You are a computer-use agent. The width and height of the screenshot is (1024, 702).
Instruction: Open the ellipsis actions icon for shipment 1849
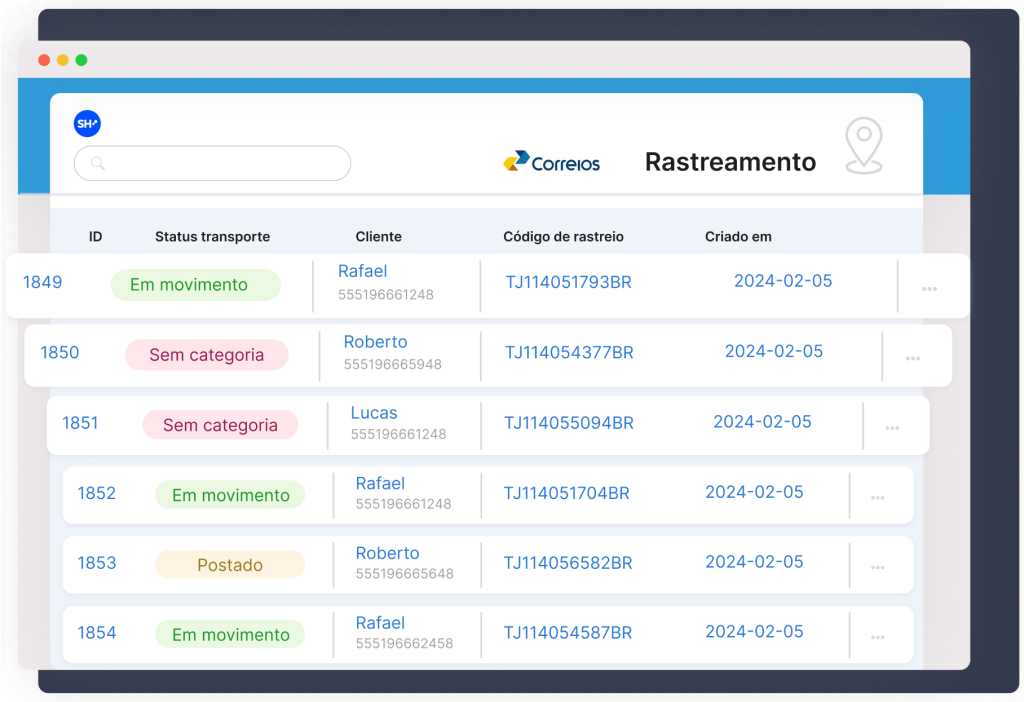[x=930, y=287]
